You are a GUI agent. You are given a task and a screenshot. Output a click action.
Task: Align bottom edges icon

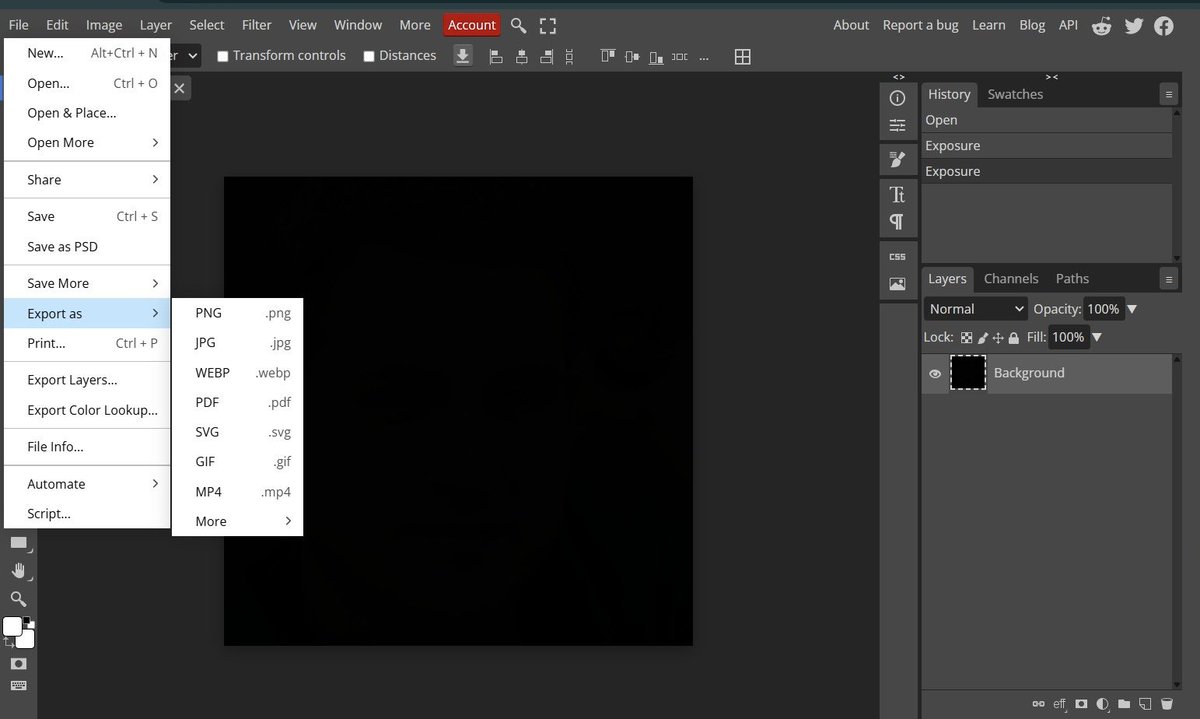[x=655, y=56]
